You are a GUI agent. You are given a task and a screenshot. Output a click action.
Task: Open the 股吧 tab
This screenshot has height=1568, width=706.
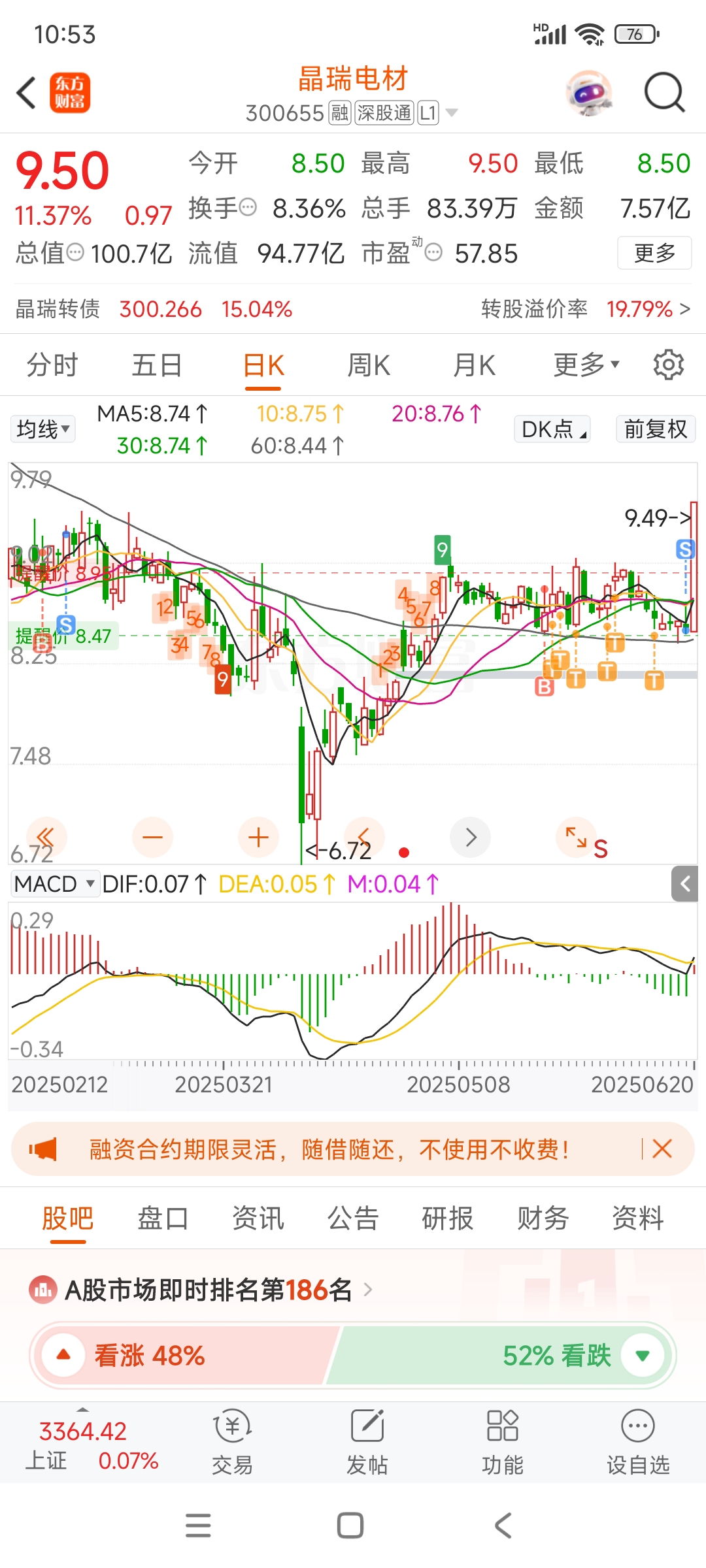[x=68, y=1218]
